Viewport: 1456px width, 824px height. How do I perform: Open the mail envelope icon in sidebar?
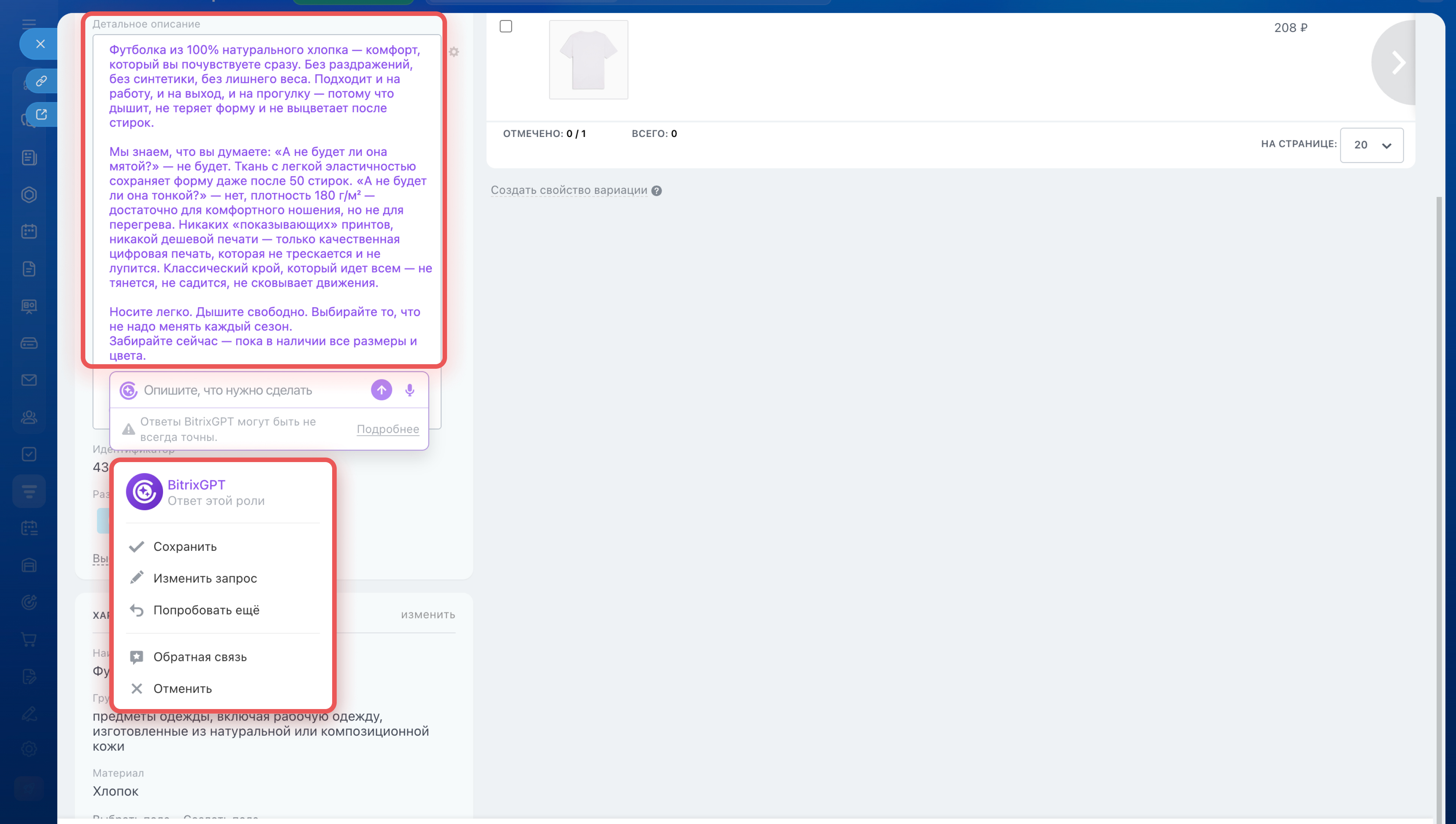click(29, 380)
